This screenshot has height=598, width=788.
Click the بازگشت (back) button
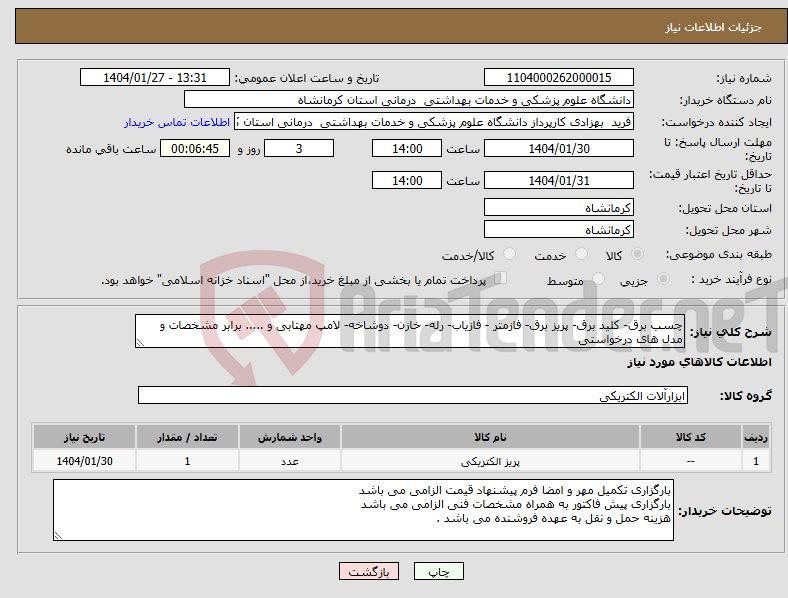[369, 571]
